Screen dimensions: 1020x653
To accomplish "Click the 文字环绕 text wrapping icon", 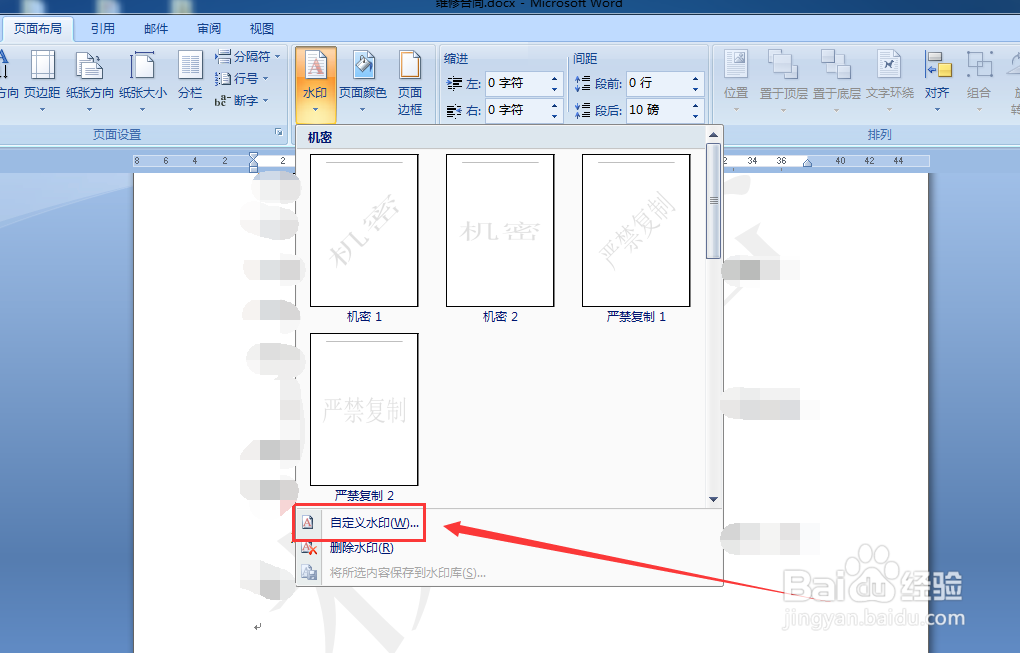I will point(889,64).
